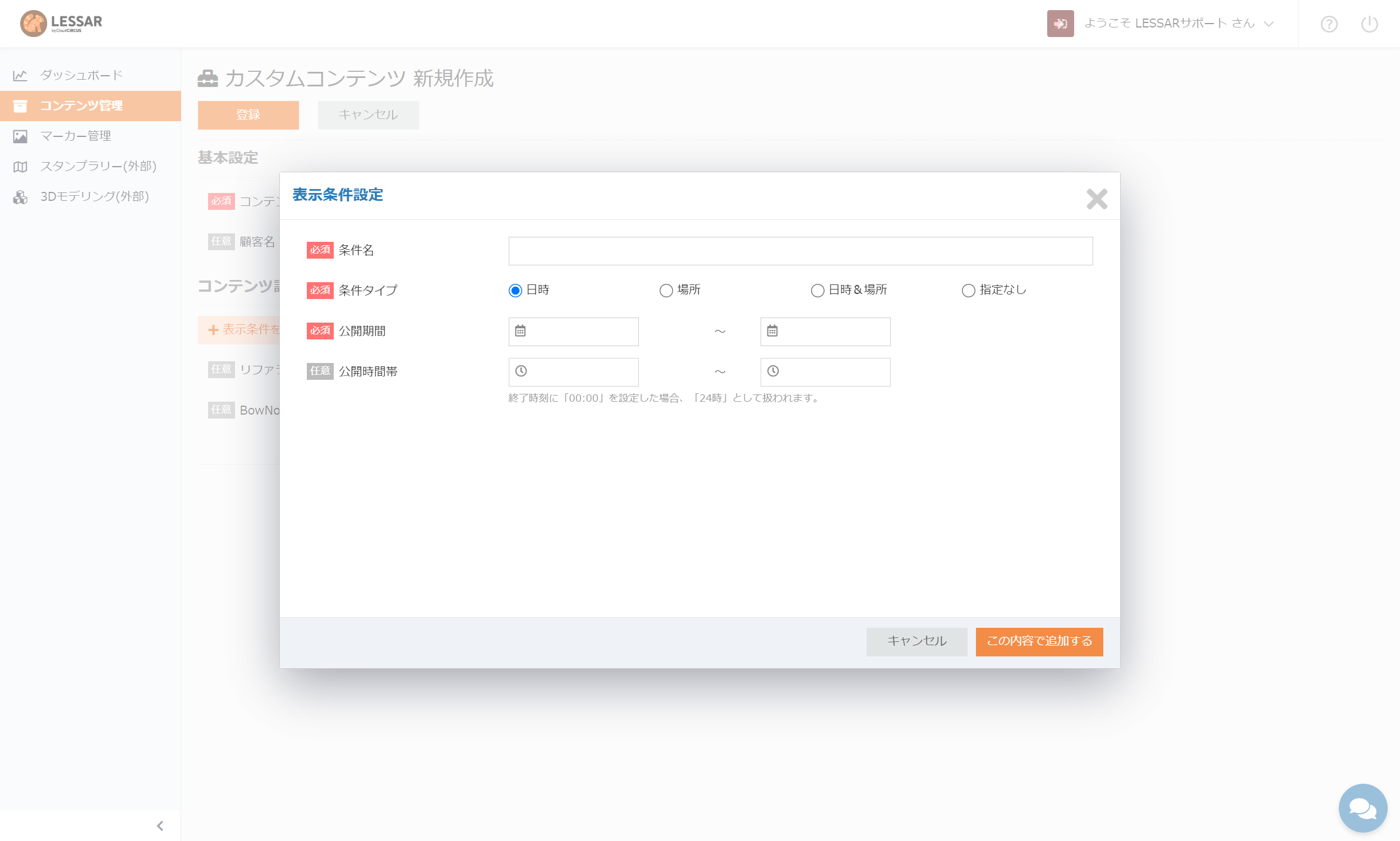Open the chat support bubble

pyautogui.click(x=1362, y=807)
